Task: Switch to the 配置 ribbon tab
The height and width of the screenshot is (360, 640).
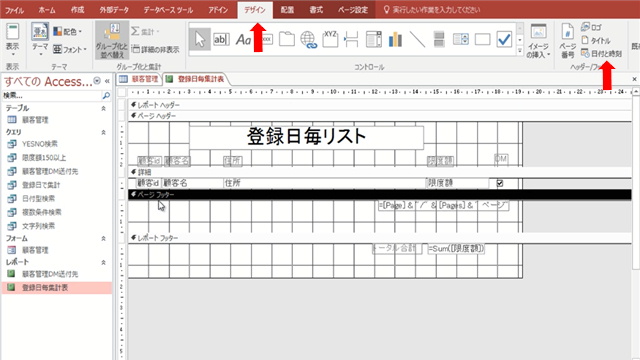Action: 287,10
